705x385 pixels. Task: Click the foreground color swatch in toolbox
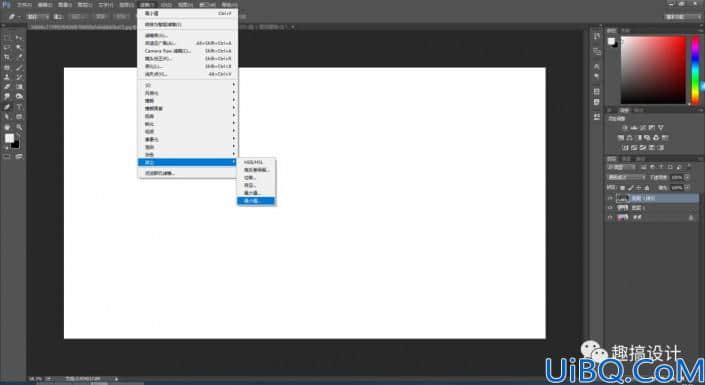pyautogui.click(x=9, y=139)
